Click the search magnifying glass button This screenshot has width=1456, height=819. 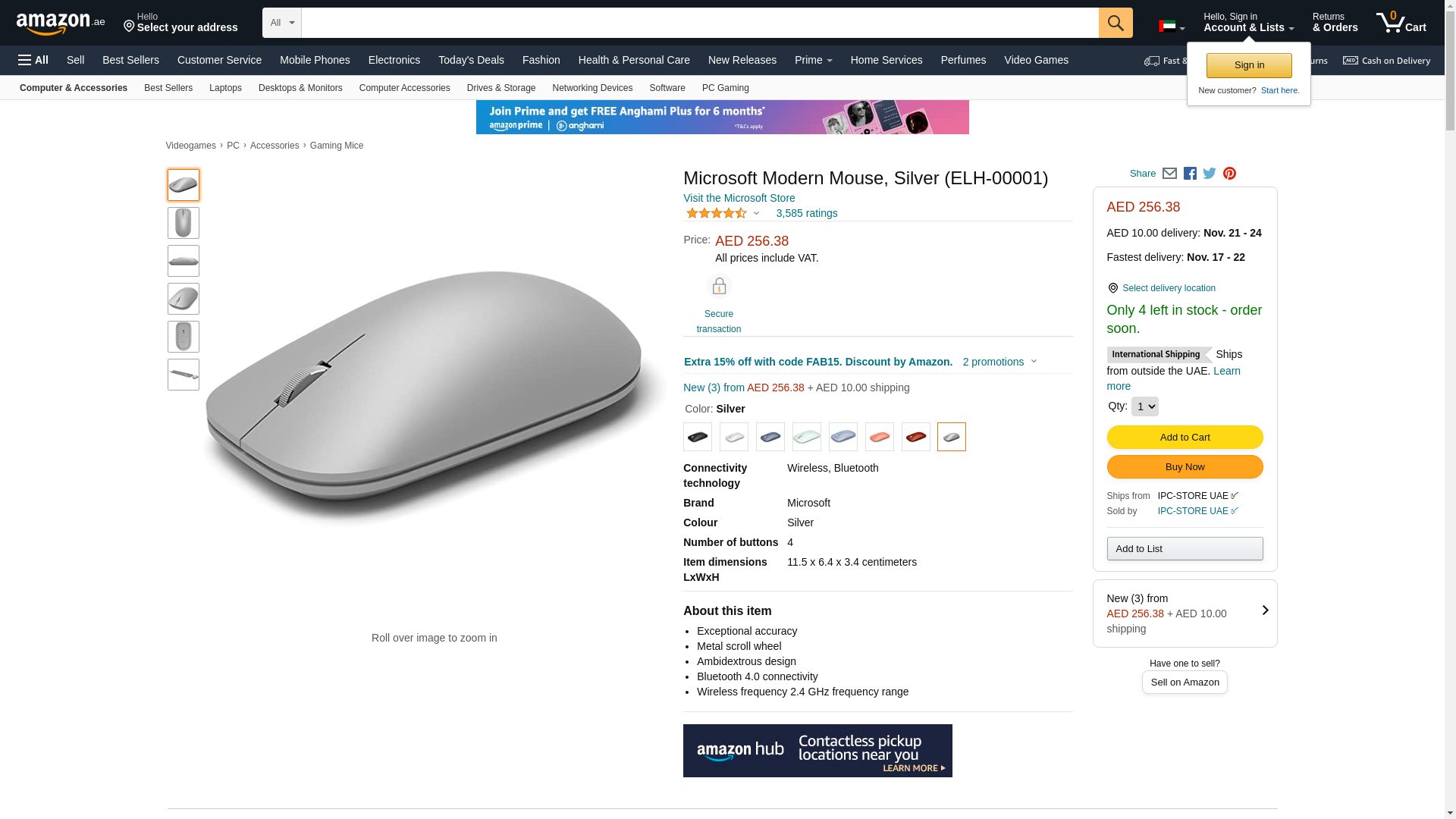1116,23
